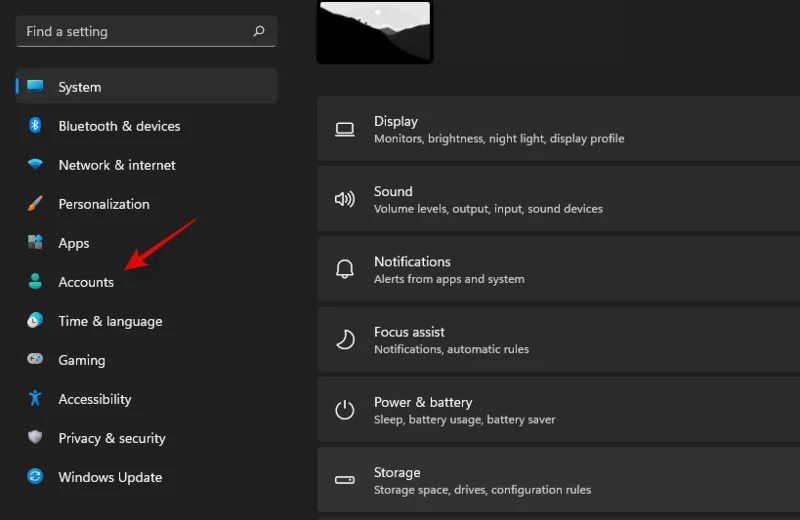Click the Privacy & security shield icon
This screenshot has height=520, width=800.
coord(36,438)
